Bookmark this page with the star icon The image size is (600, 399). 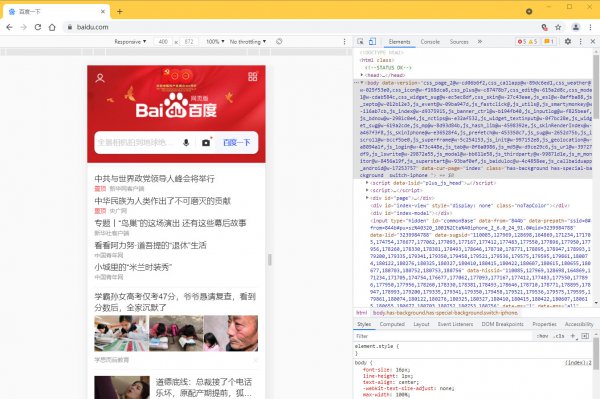tap(558, 27)
